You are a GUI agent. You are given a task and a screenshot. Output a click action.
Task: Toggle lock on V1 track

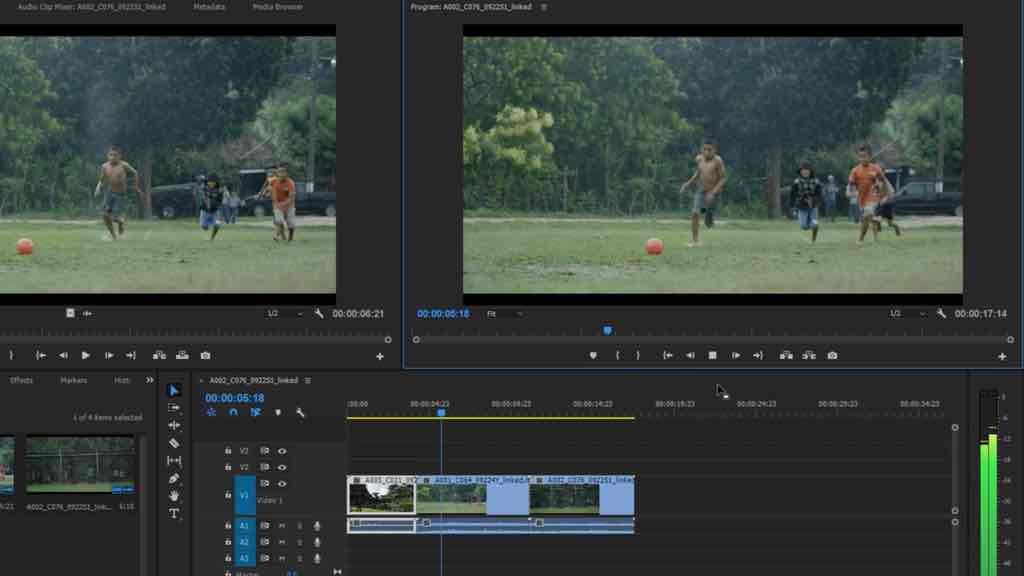228,495
